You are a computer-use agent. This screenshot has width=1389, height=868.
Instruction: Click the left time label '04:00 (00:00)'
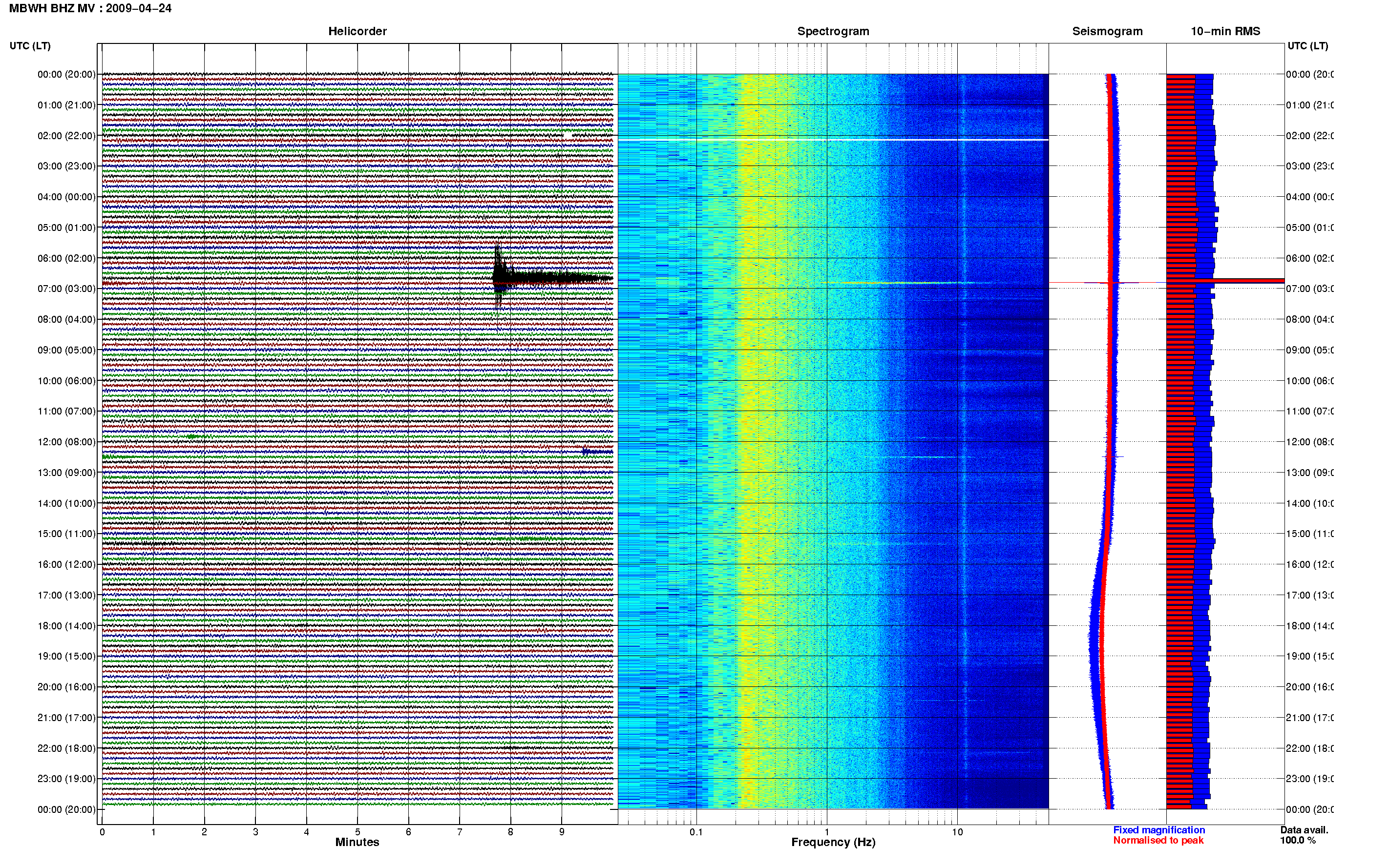[x=66, y=197]
